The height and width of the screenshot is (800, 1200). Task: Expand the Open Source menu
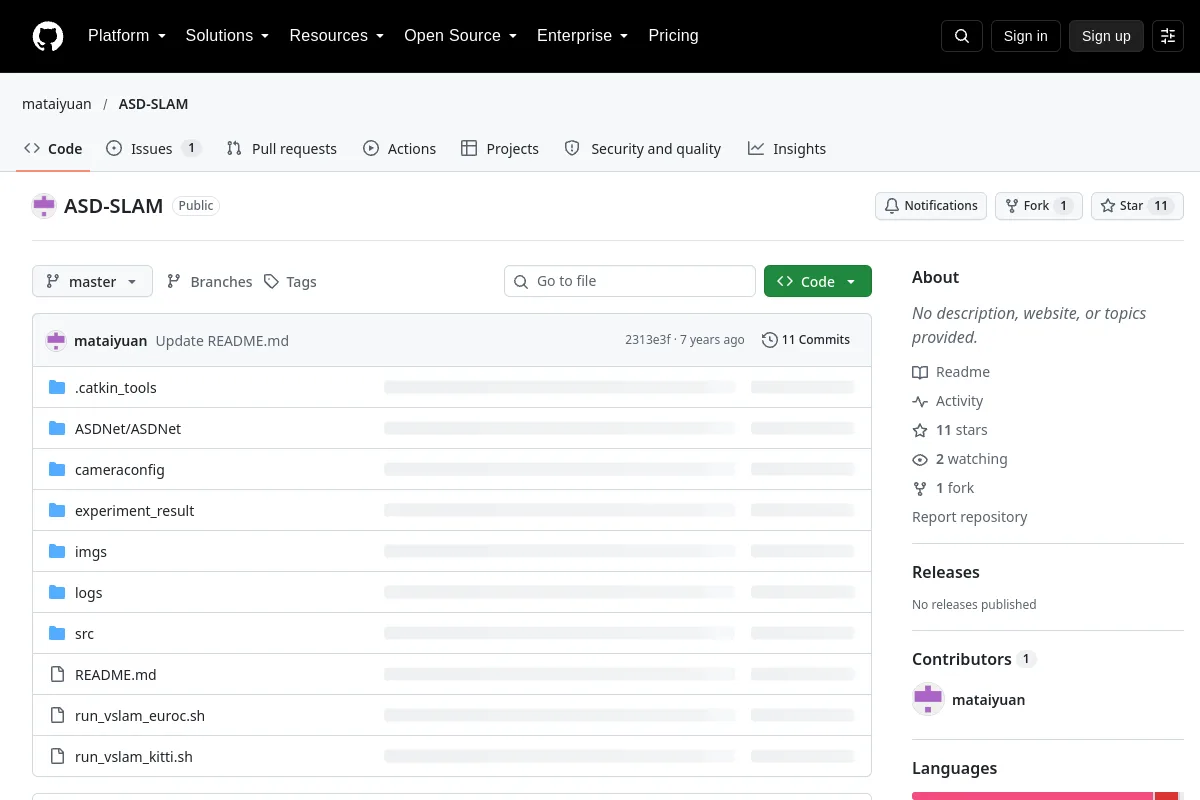461,36
